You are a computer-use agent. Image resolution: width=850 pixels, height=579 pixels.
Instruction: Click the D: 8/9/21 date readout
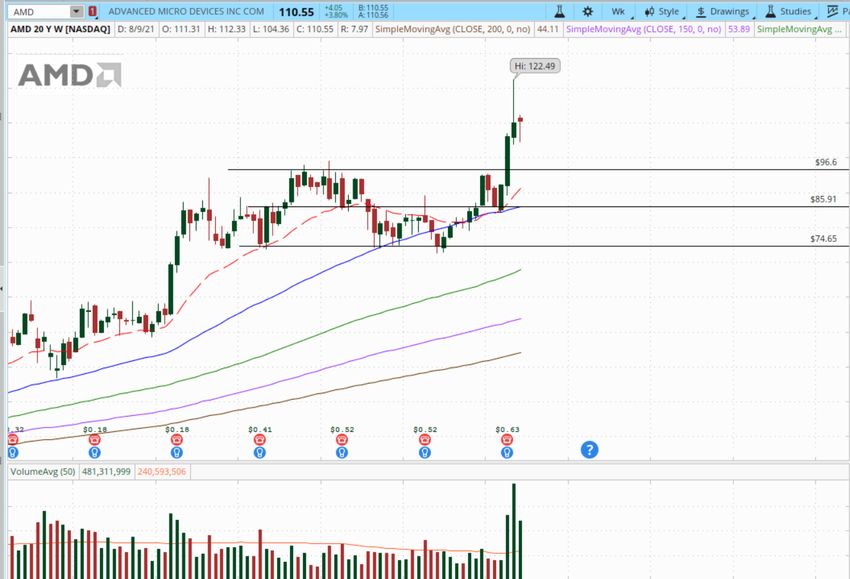136,29
